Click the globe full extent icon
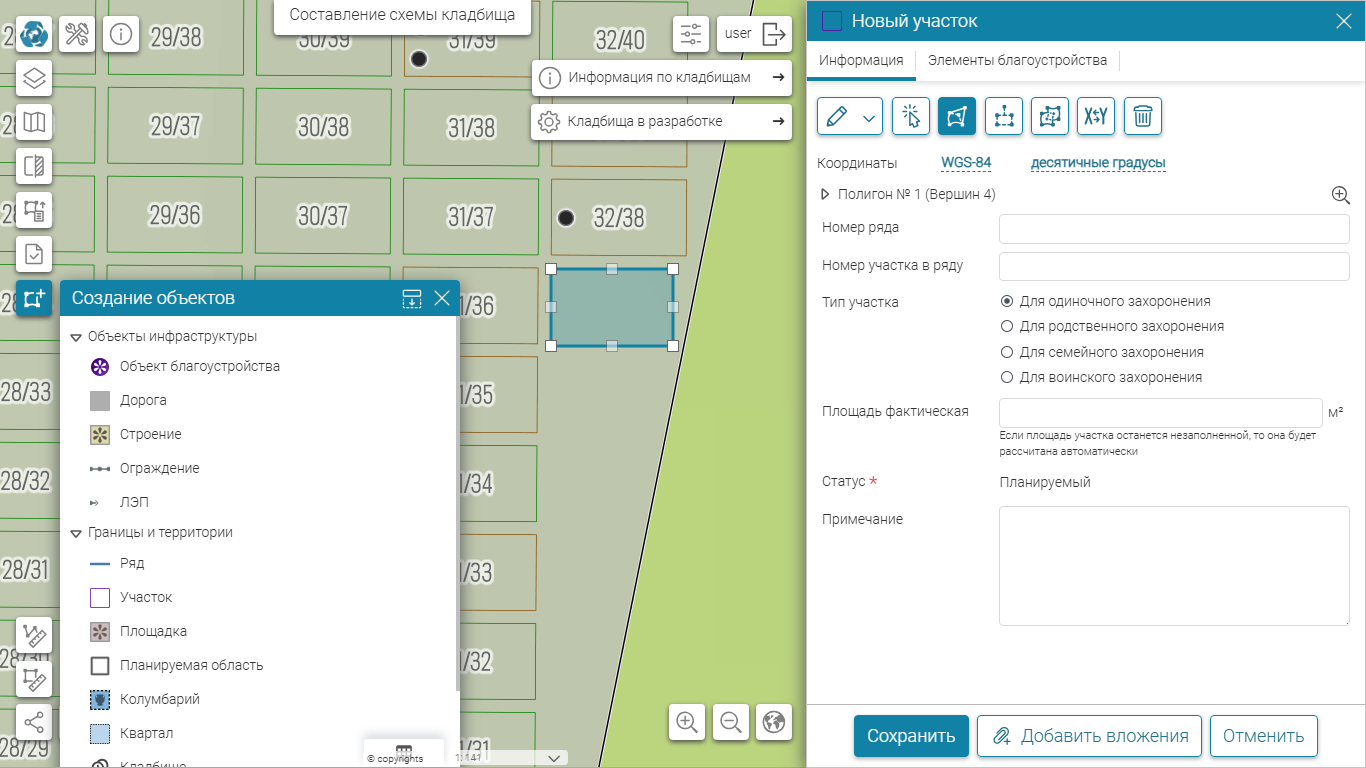The height and width of the screenshot is (768, 1366). point(774,722)
